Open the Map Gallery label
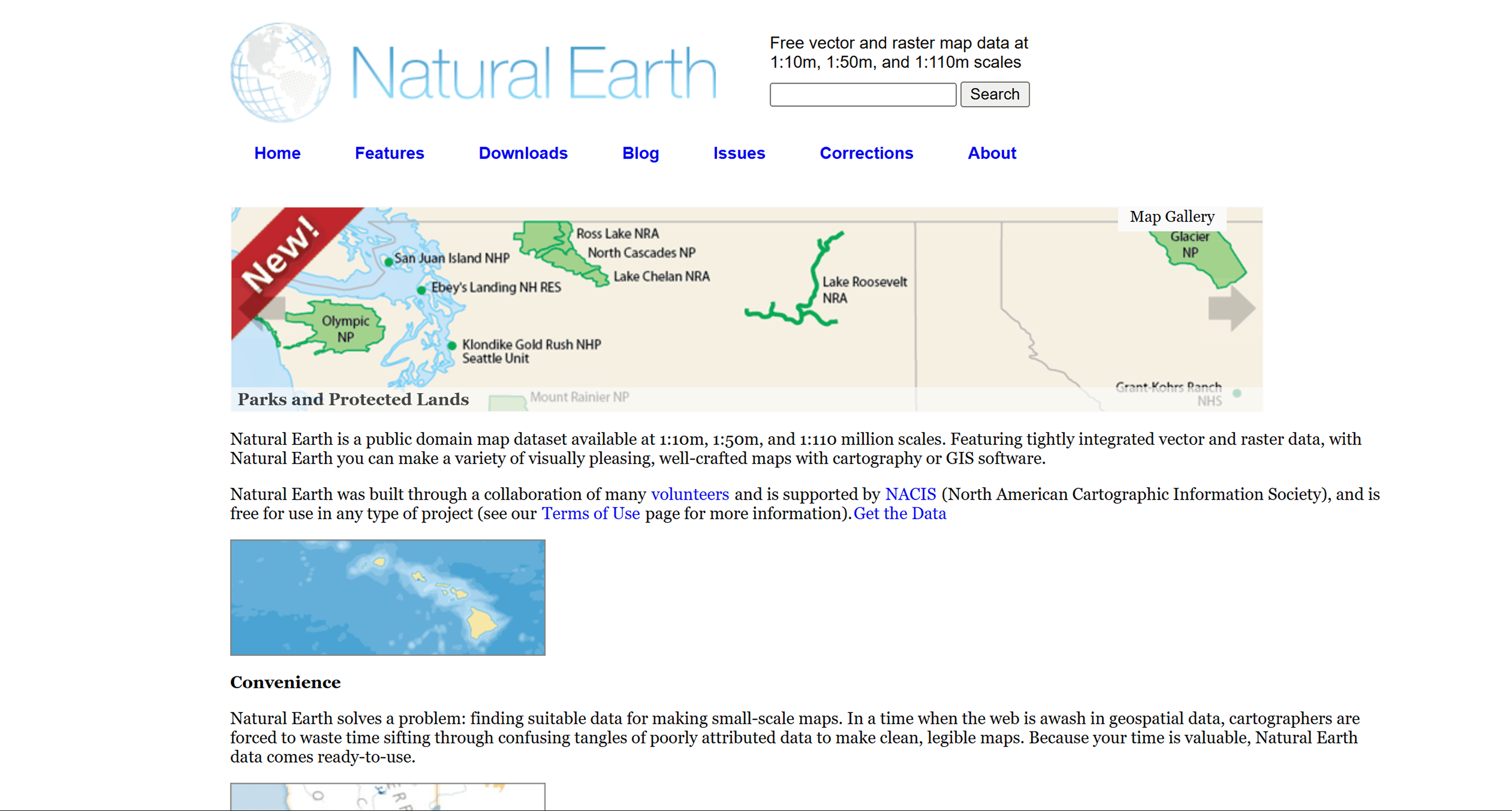Image resolution: width=1512 pixels, height=811 pixels. 1171,217
